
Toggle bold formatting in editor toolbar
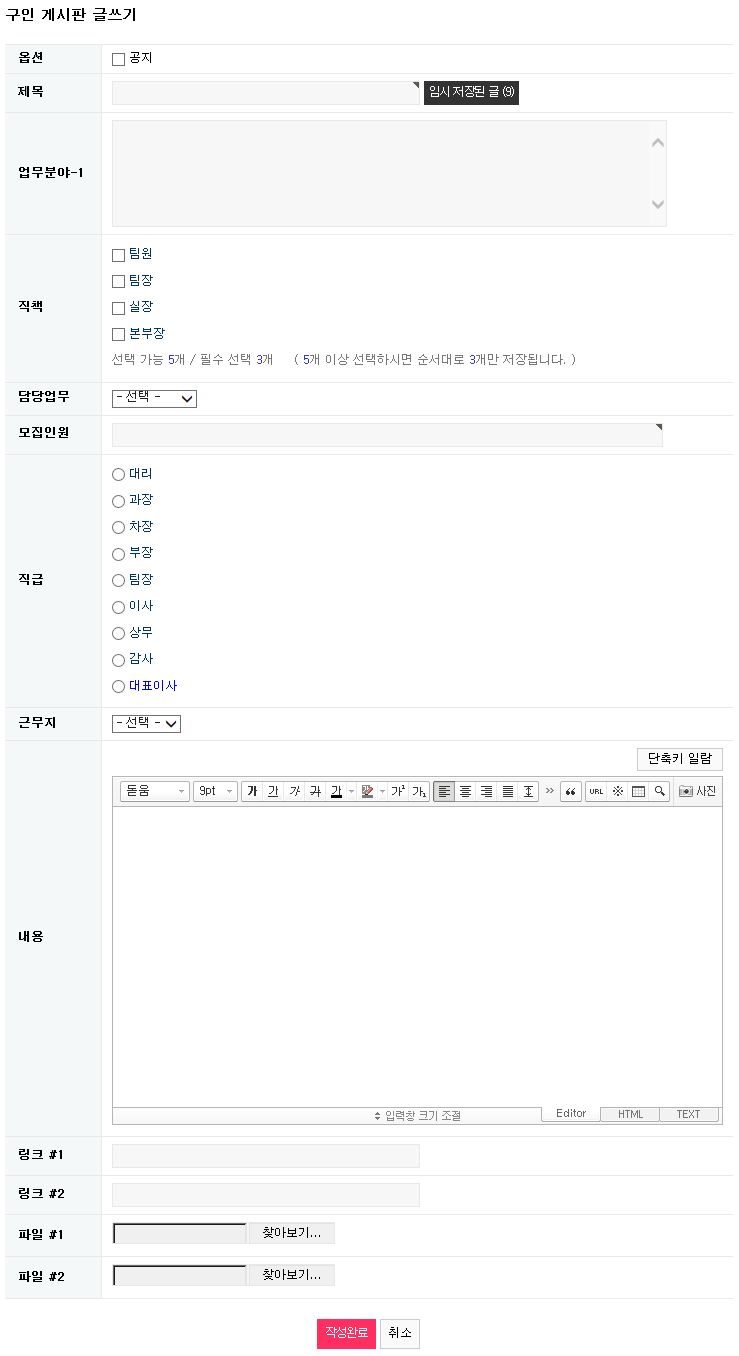pos(252,791)
